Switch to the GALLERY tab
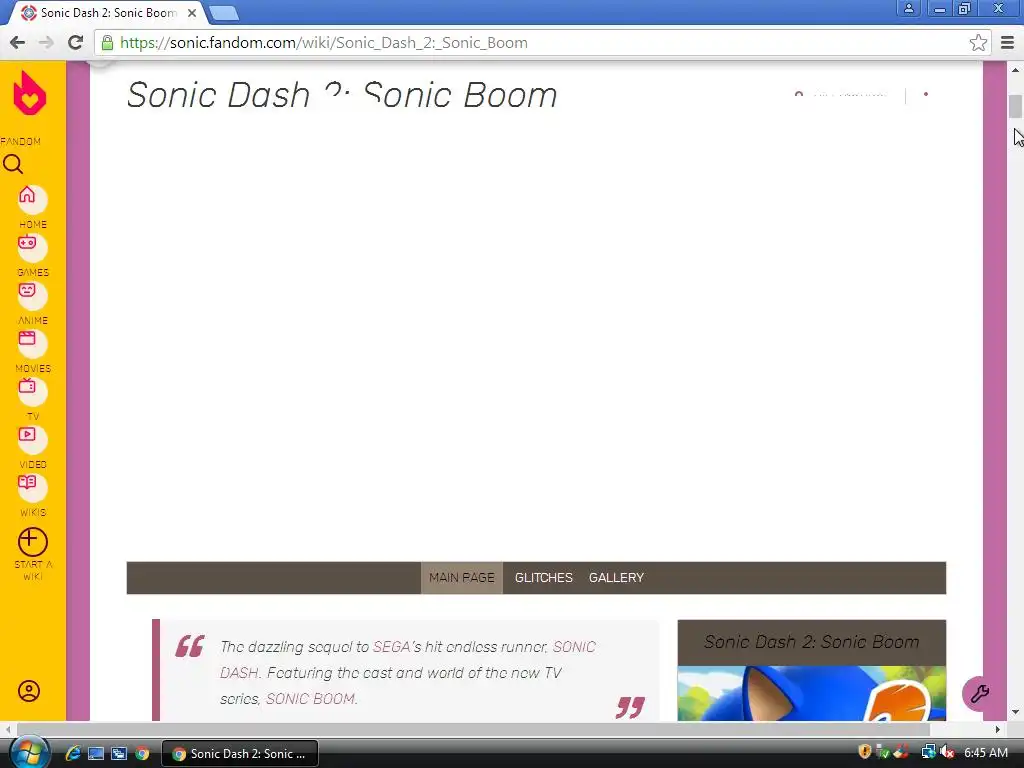 [616, 578]
